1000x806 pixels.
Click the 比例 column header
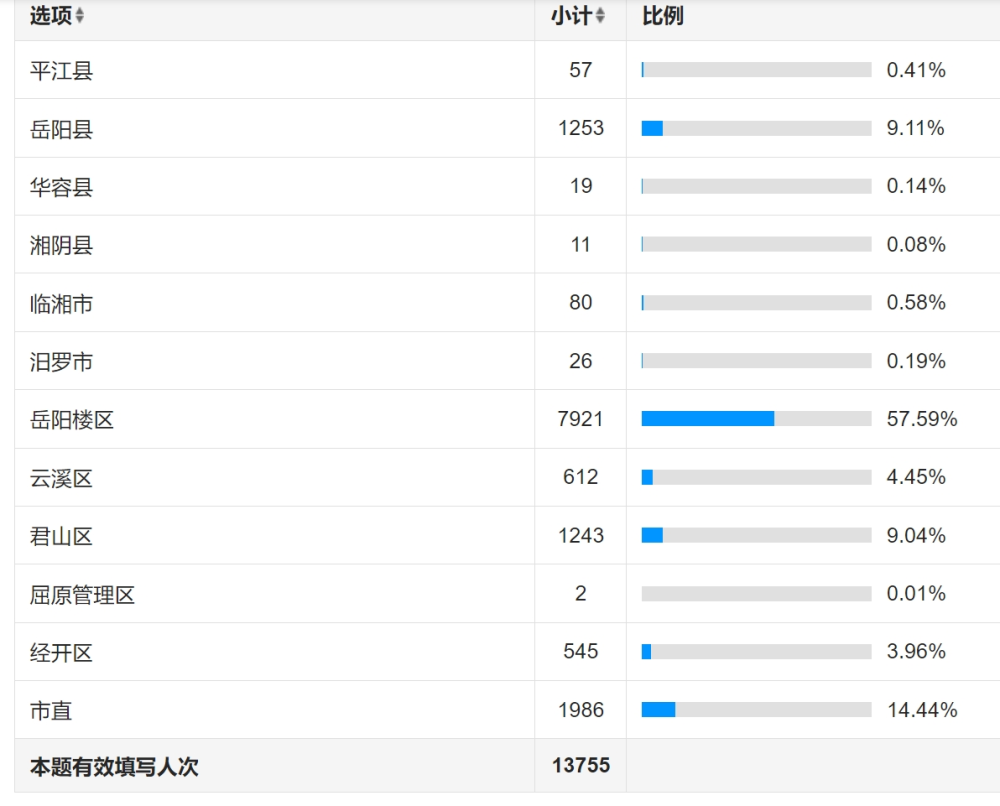click(662, 16)
